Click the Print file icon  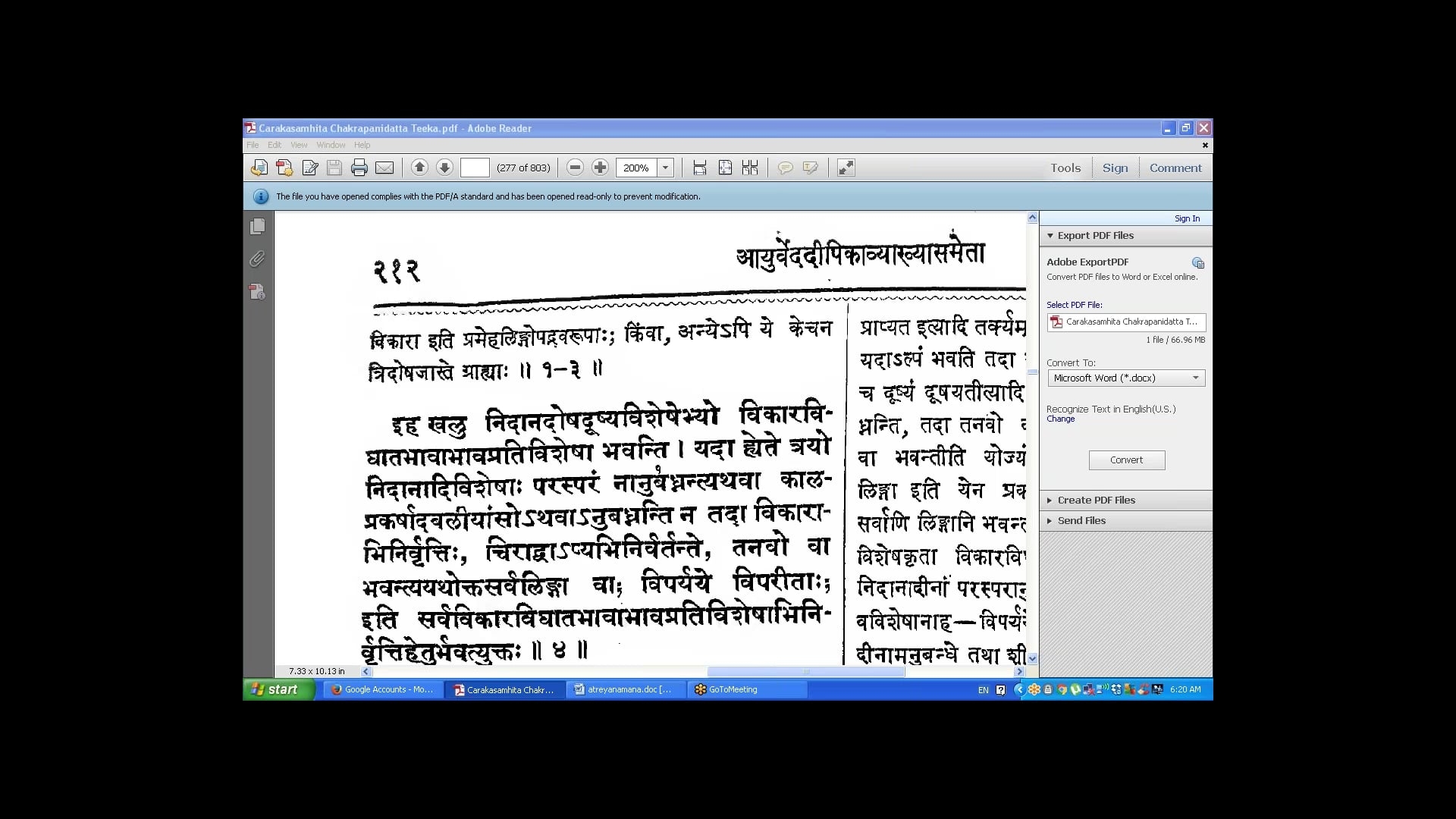pyautogui.click(x=359, y=168)
